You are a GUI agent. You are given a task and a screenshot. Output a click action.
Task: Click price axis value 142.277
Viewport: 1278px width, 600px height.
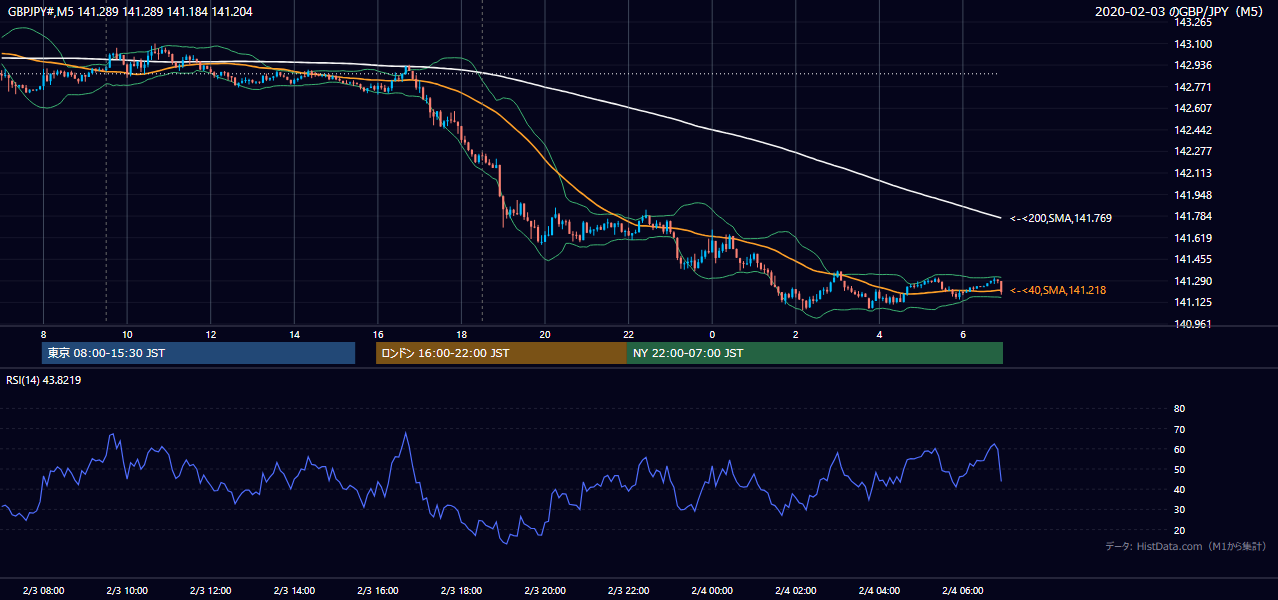click(x=1193, y=151)
